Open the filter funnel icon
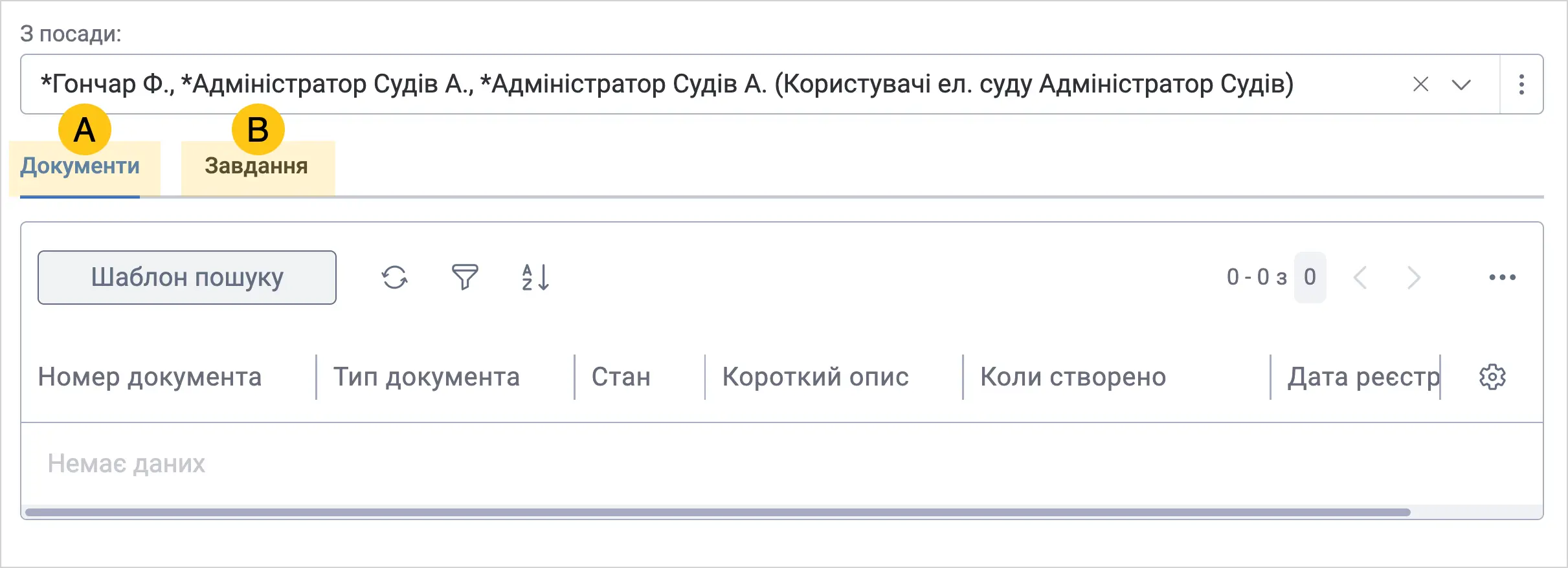The image size is (1568, 568). 464,278
